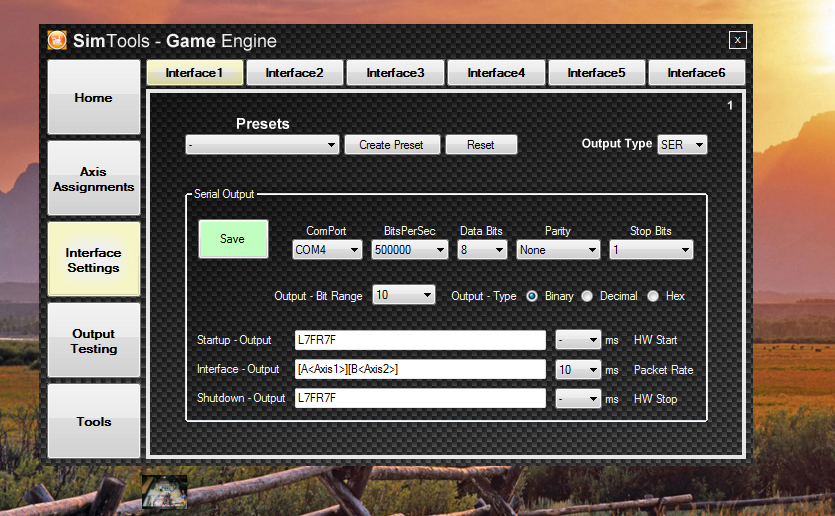Image resolution: width=835 pixels, height=516 pixels.
Task: Expand the Presets dropdown
Action: click(263, 145)
